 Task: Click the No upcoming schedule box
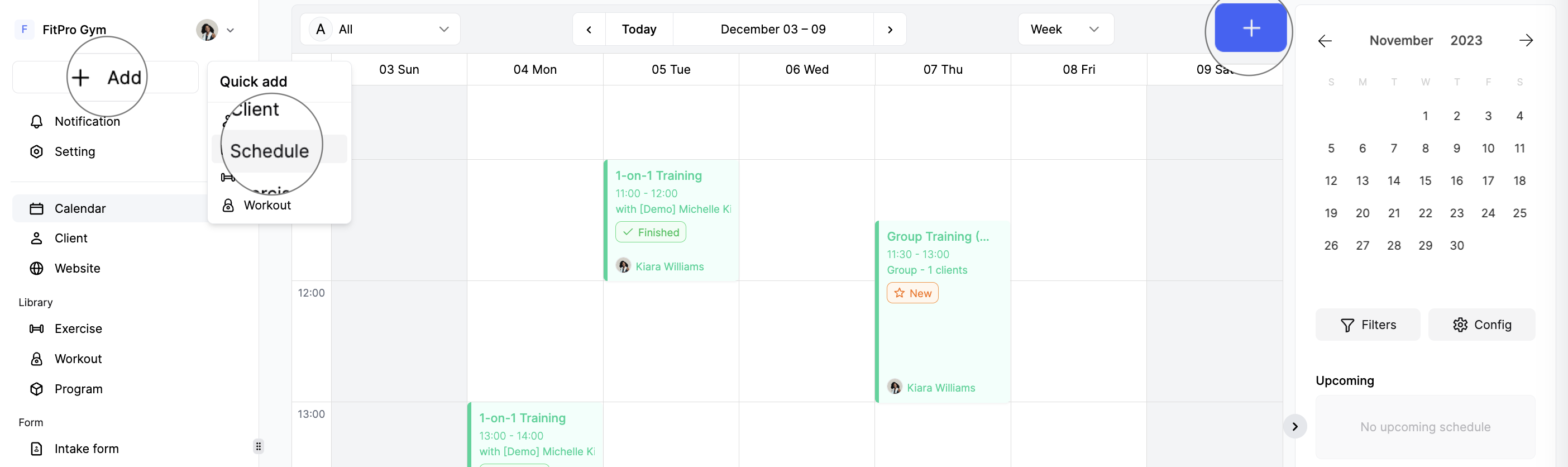pos(1425,427)
